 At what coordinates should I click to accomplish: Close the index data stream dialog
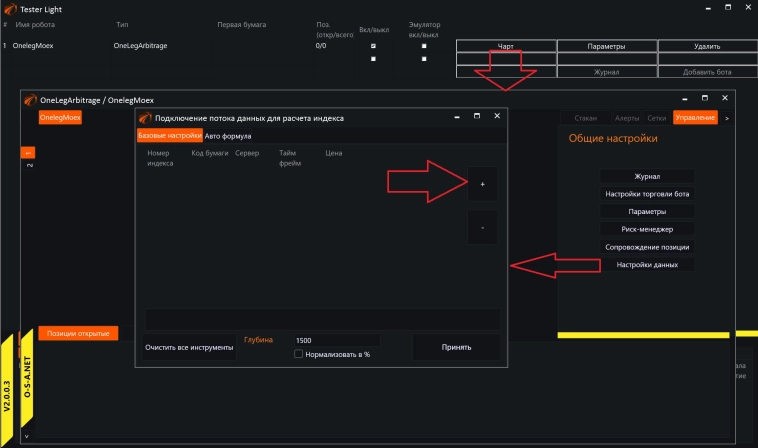coord(497,117)
